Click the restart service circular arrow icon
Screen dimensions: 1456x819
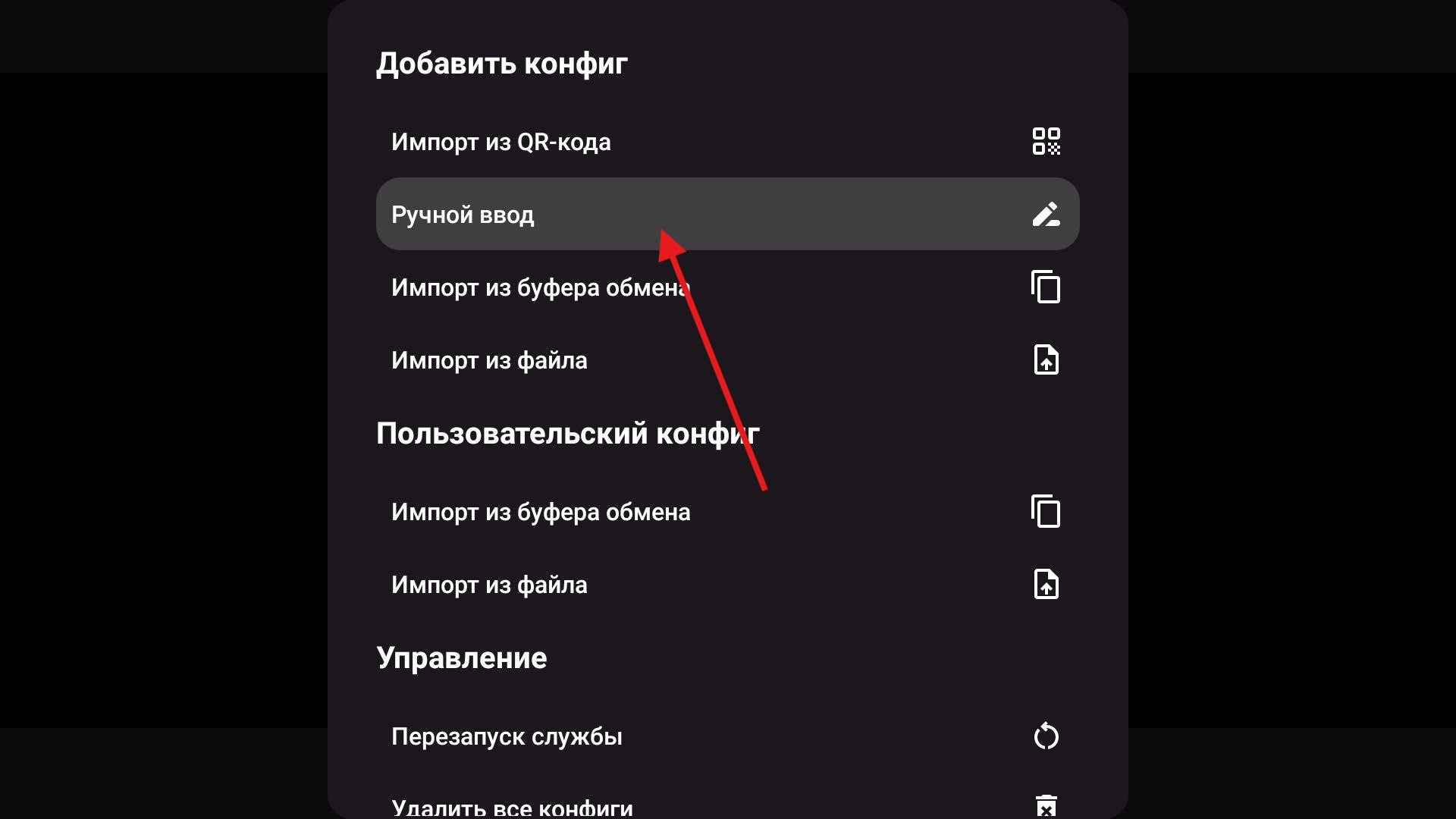pyautogui.click(x=1046, y=736)
